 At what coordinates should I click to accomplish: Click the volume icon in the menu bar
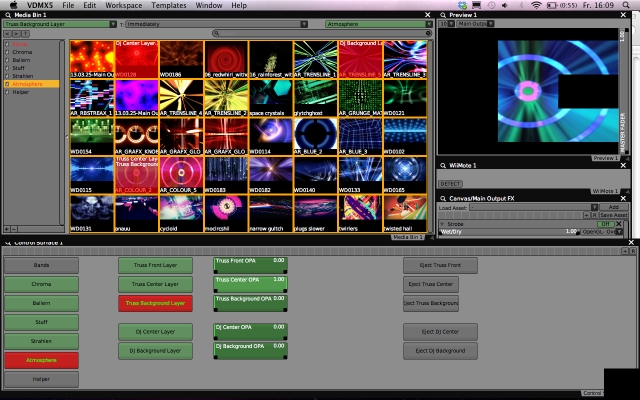point(505,5)
